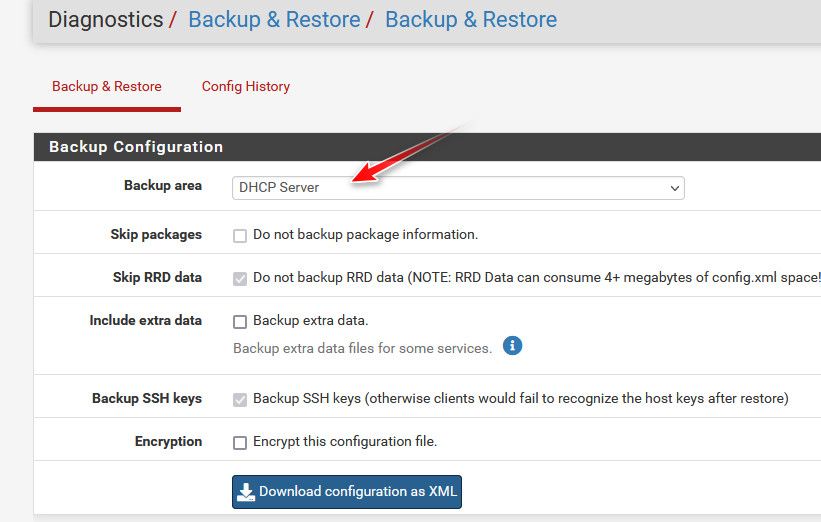Open the Backup area dropdown
The image size is (821, 522).
(458, 188)
